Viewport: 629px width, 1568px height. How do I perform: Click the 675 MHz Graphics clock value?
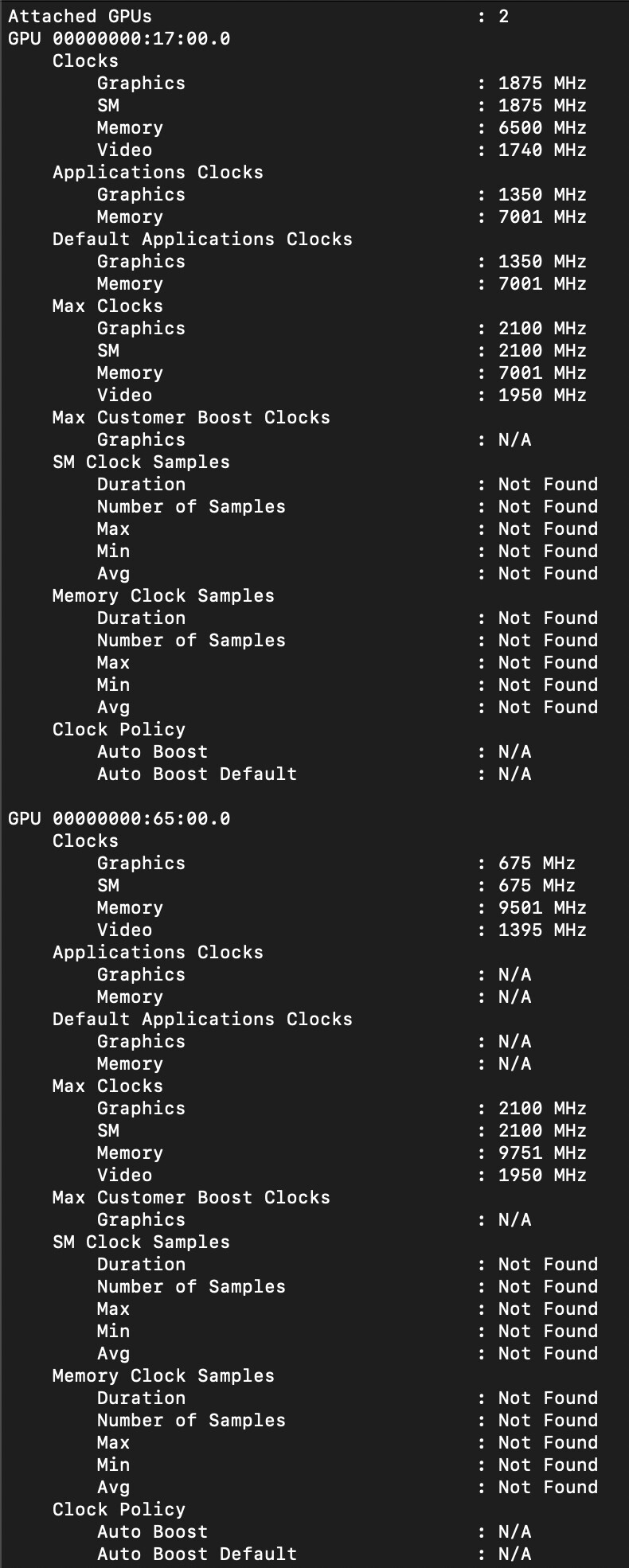tap(537, 863)
